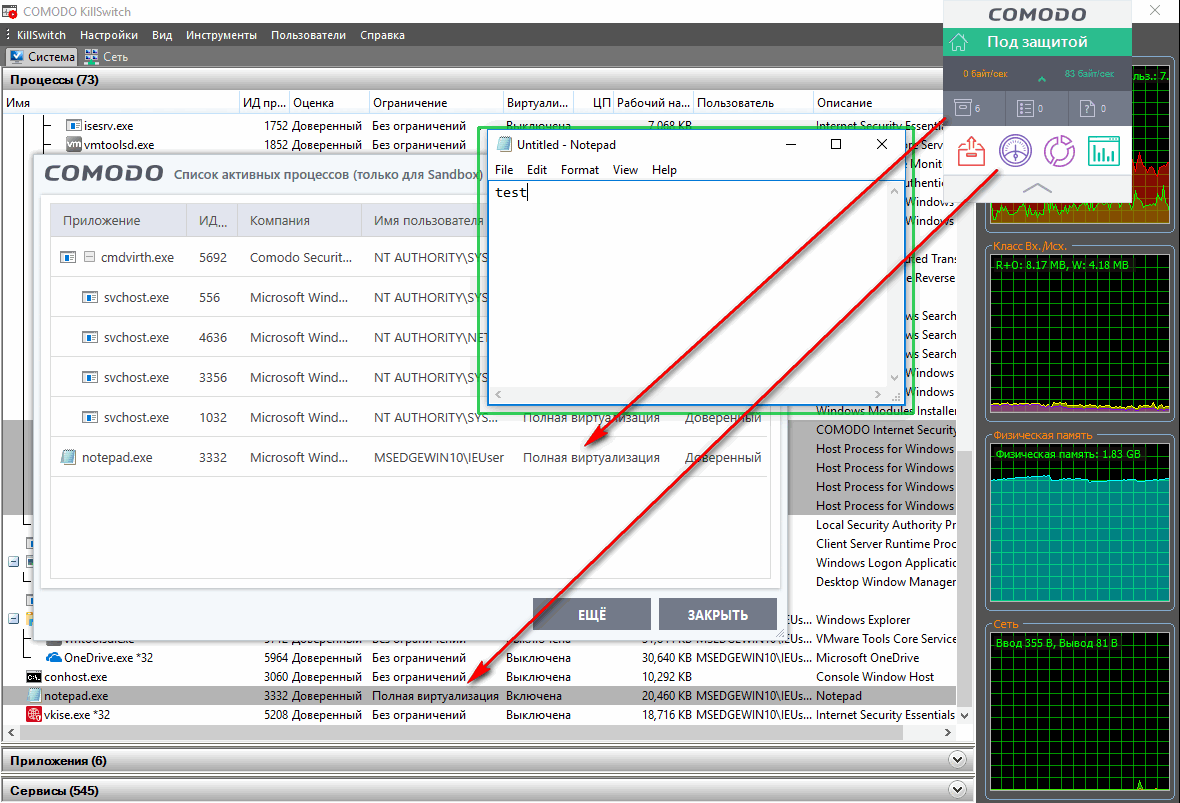
Task: Expand the Приложения (6) section
Action: coord(957,760)
